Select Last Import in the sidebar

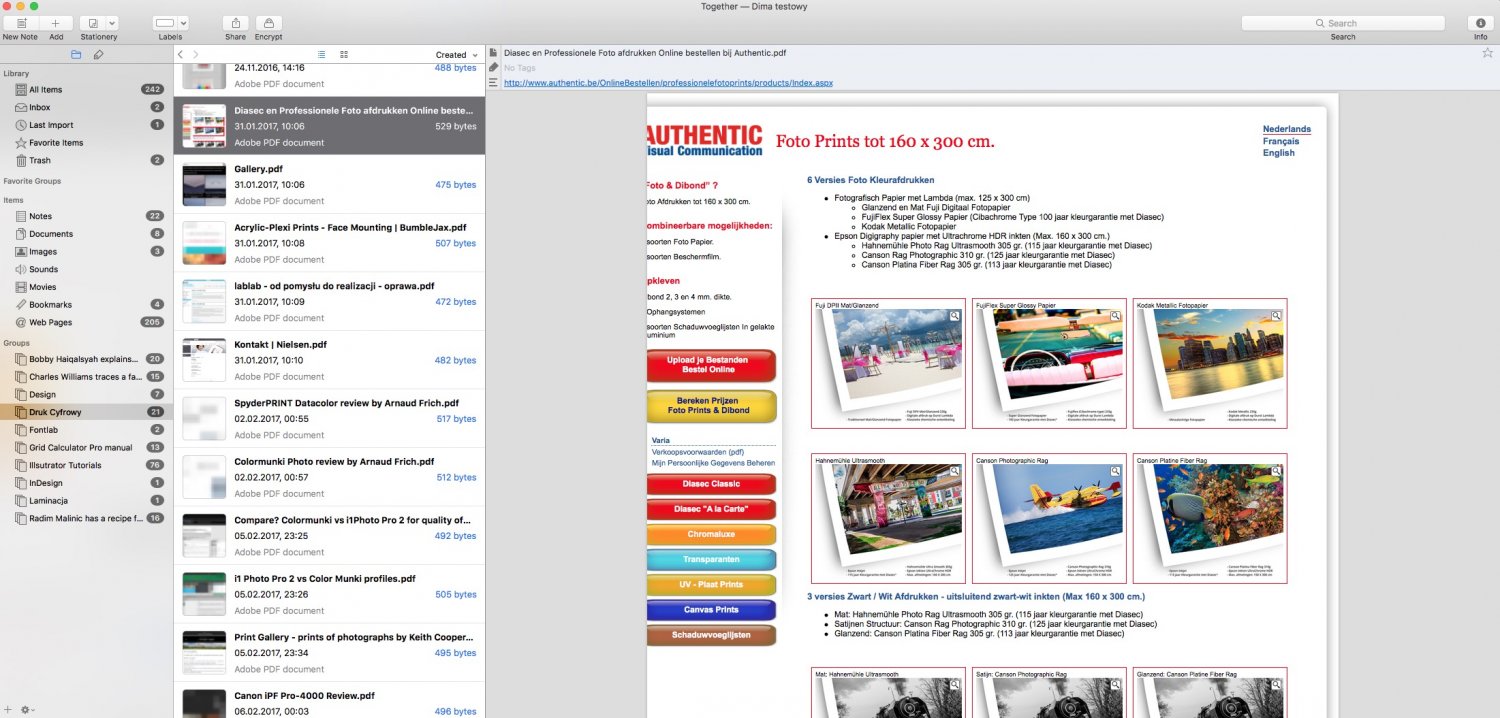click(85, 125)
